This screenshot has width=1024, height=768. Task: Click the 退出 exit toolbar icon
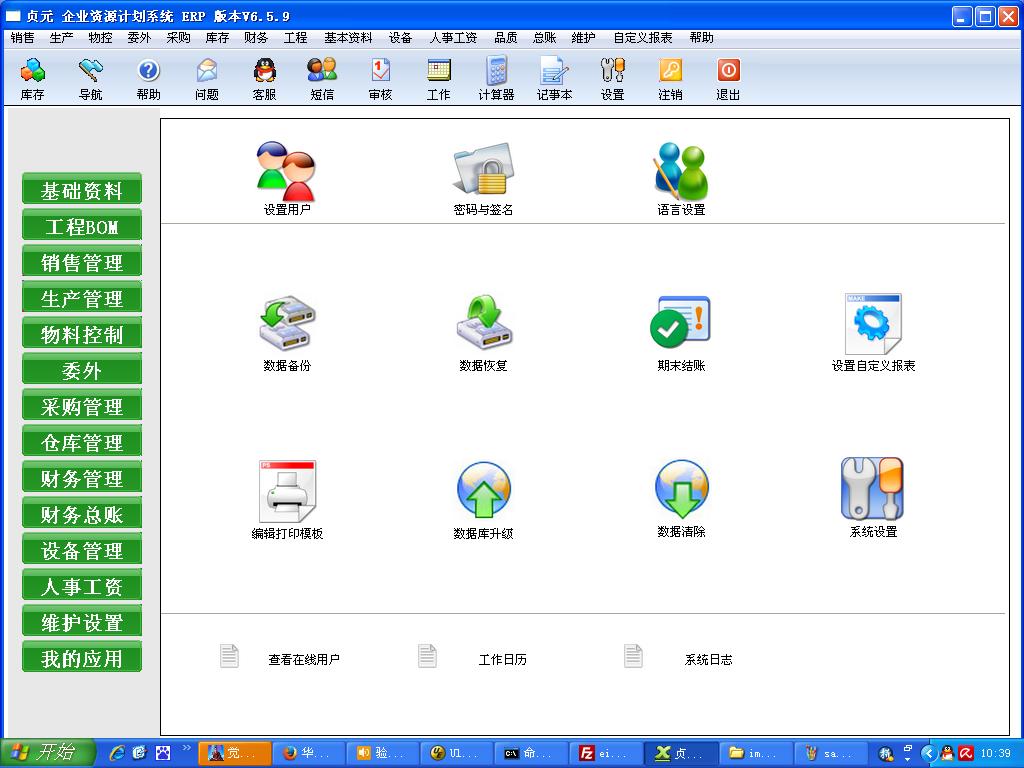tap(728, 79)
